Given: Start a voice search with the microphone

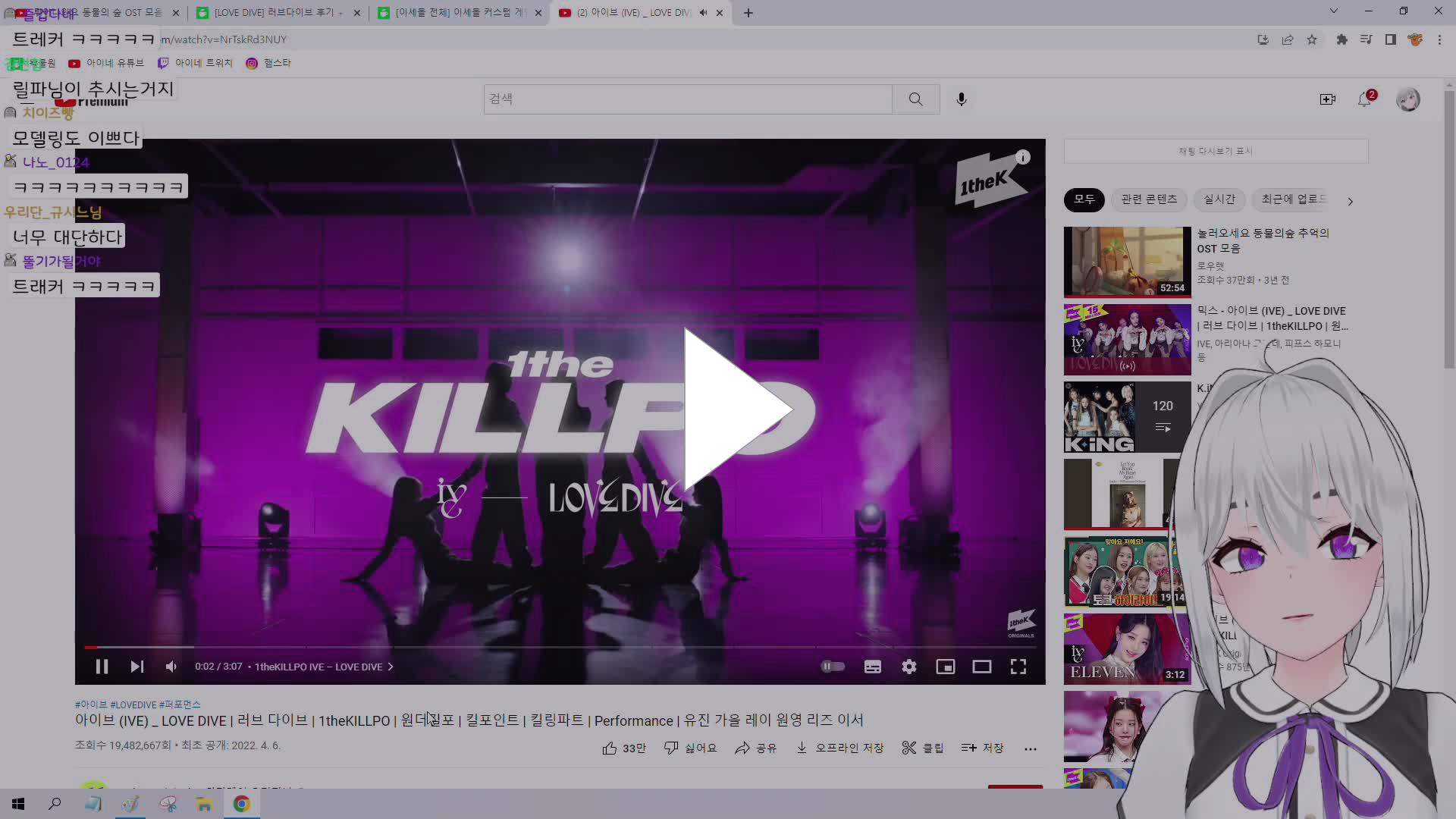Looking at the screenshot, I should (x=961, y=99).
